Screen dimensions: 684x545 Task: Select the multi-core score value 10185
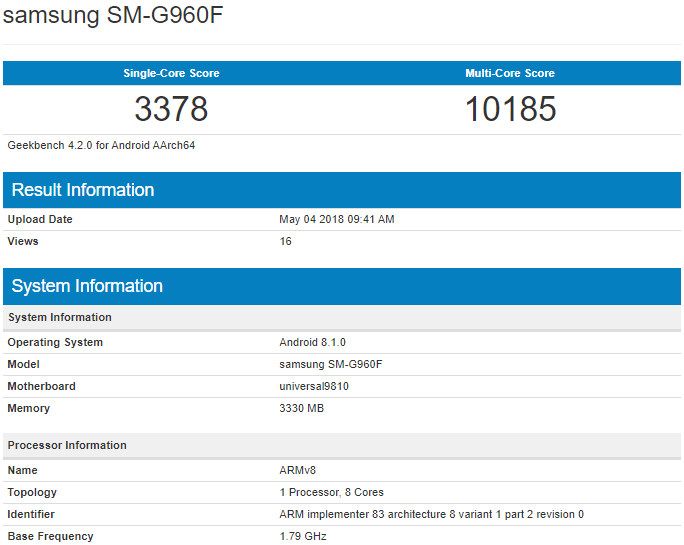click(510, 108)
